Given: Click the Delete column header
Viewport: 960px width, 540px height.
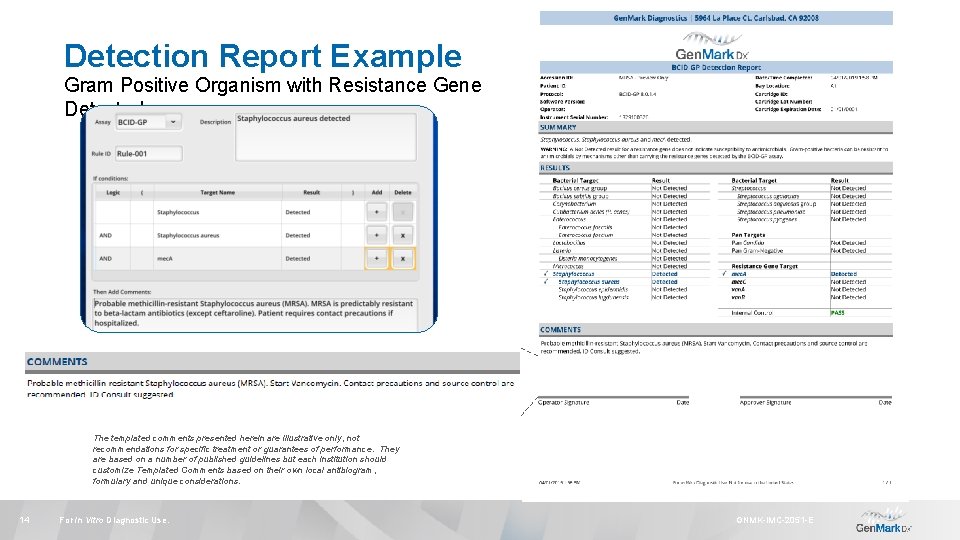Looking at the screenshot, I should (x=403, y=192).
